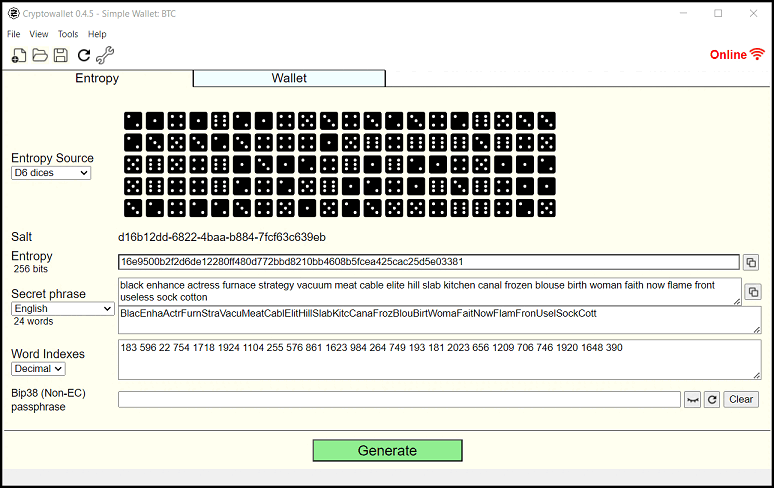Click the Bip38 passphrase input field
The height and width of the screenshot is (488, 774).
point(399,400)
